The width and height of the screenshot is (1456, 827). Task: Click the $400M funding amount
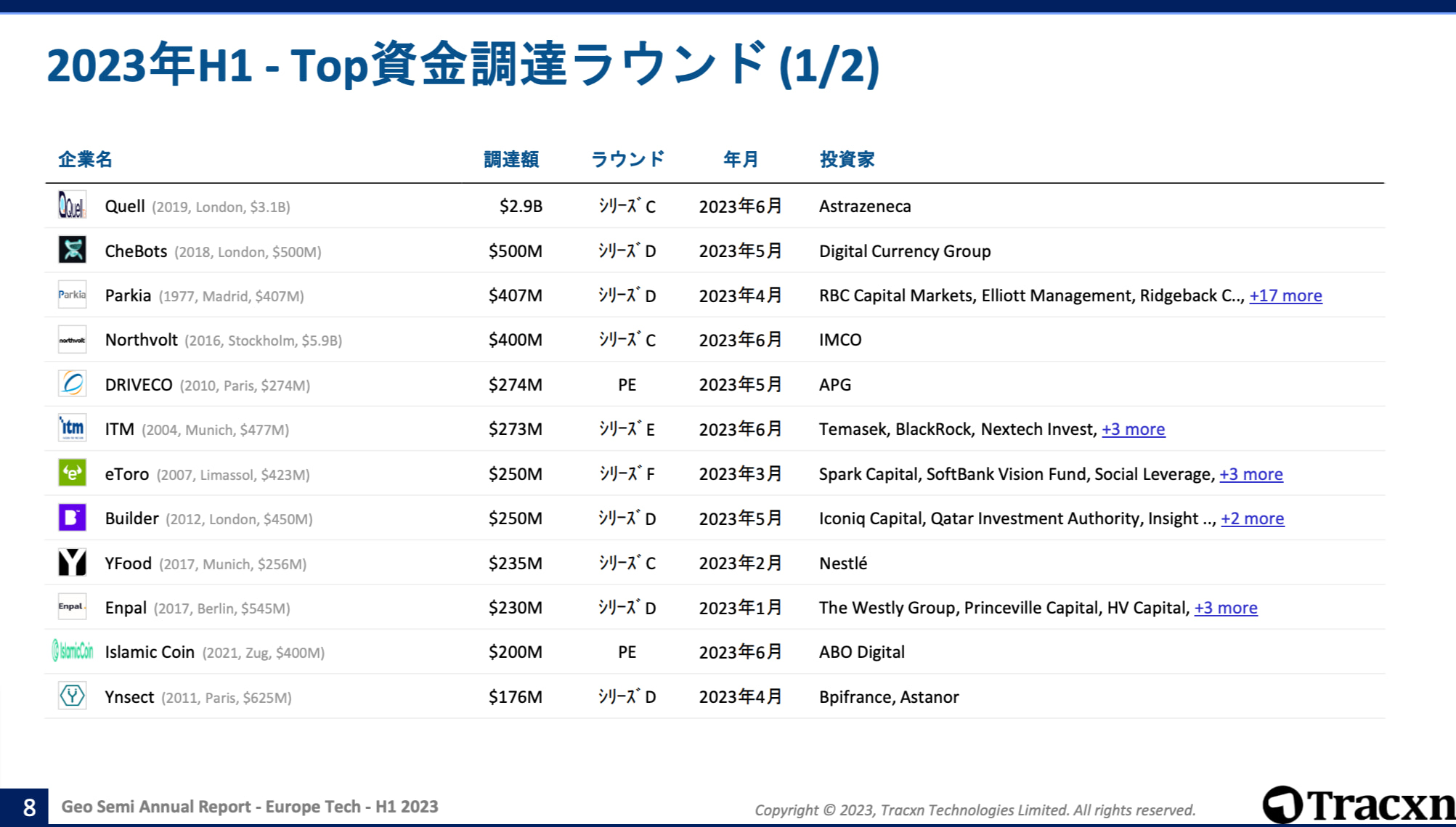pyautogui.click(x=515, y=340)
